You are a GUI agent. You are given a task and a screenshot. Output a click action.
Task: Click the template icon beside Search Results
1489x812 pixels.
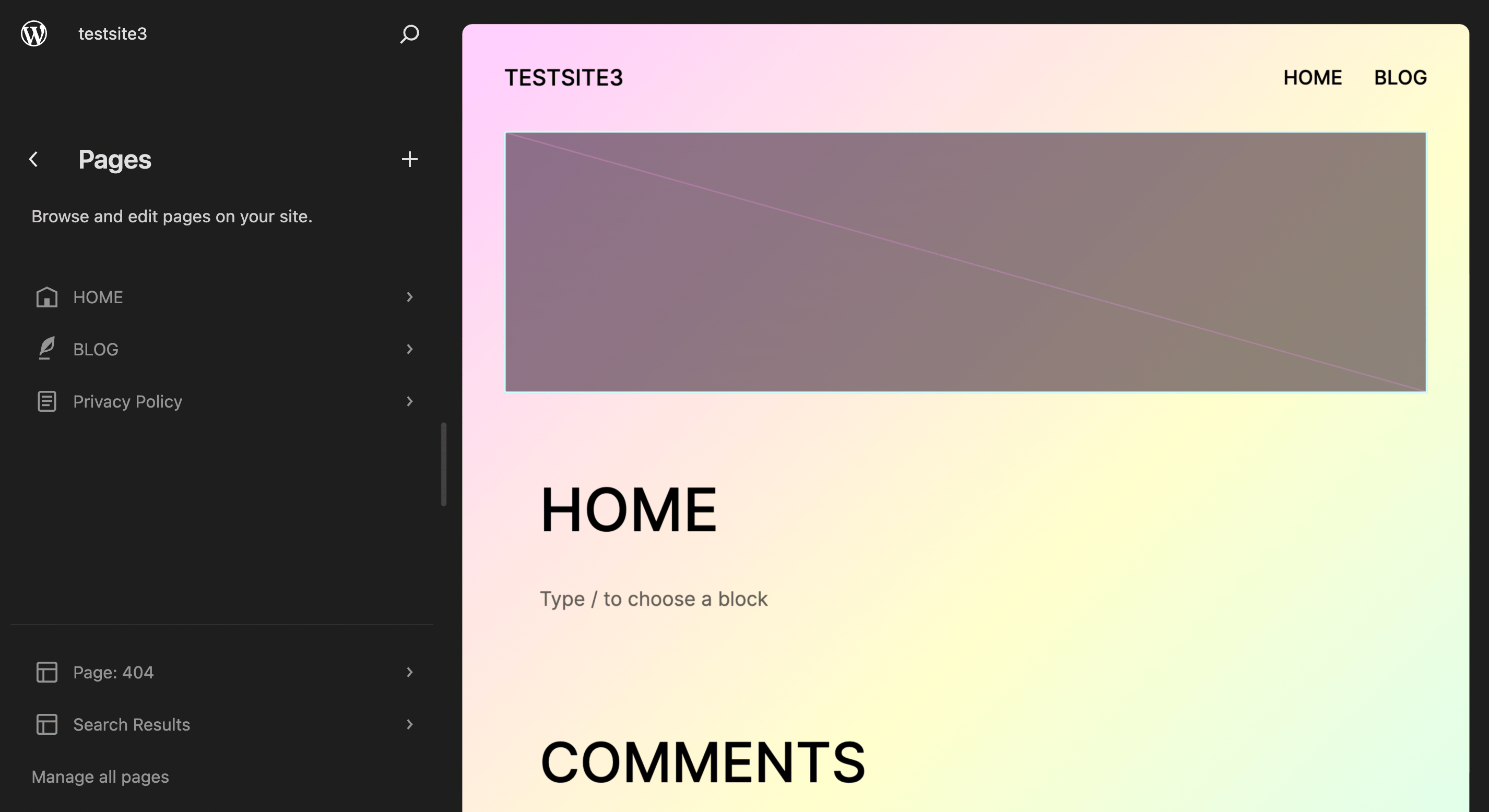pos(46,724)
